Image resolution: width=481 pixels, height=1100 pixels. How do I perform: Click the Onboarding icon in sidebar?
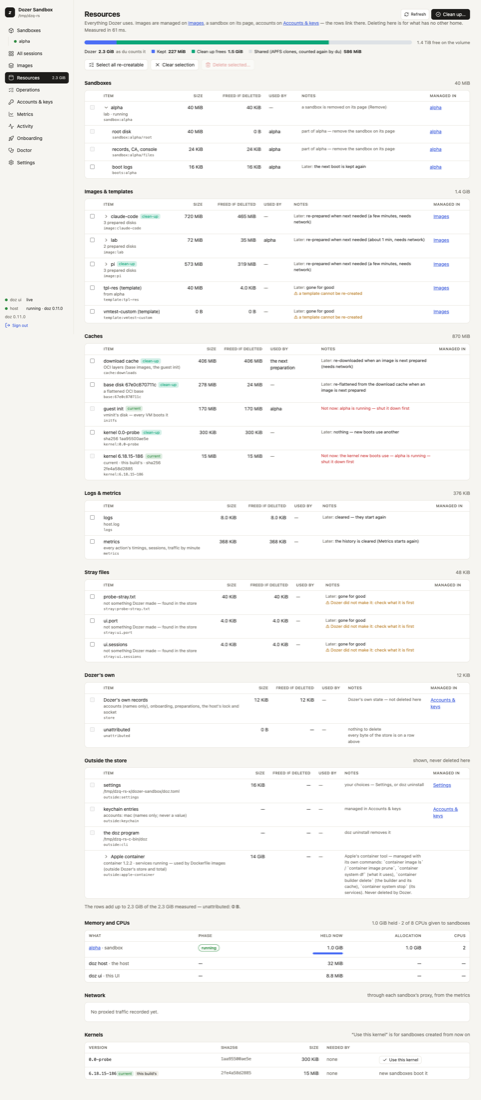[x=11, y=138]
